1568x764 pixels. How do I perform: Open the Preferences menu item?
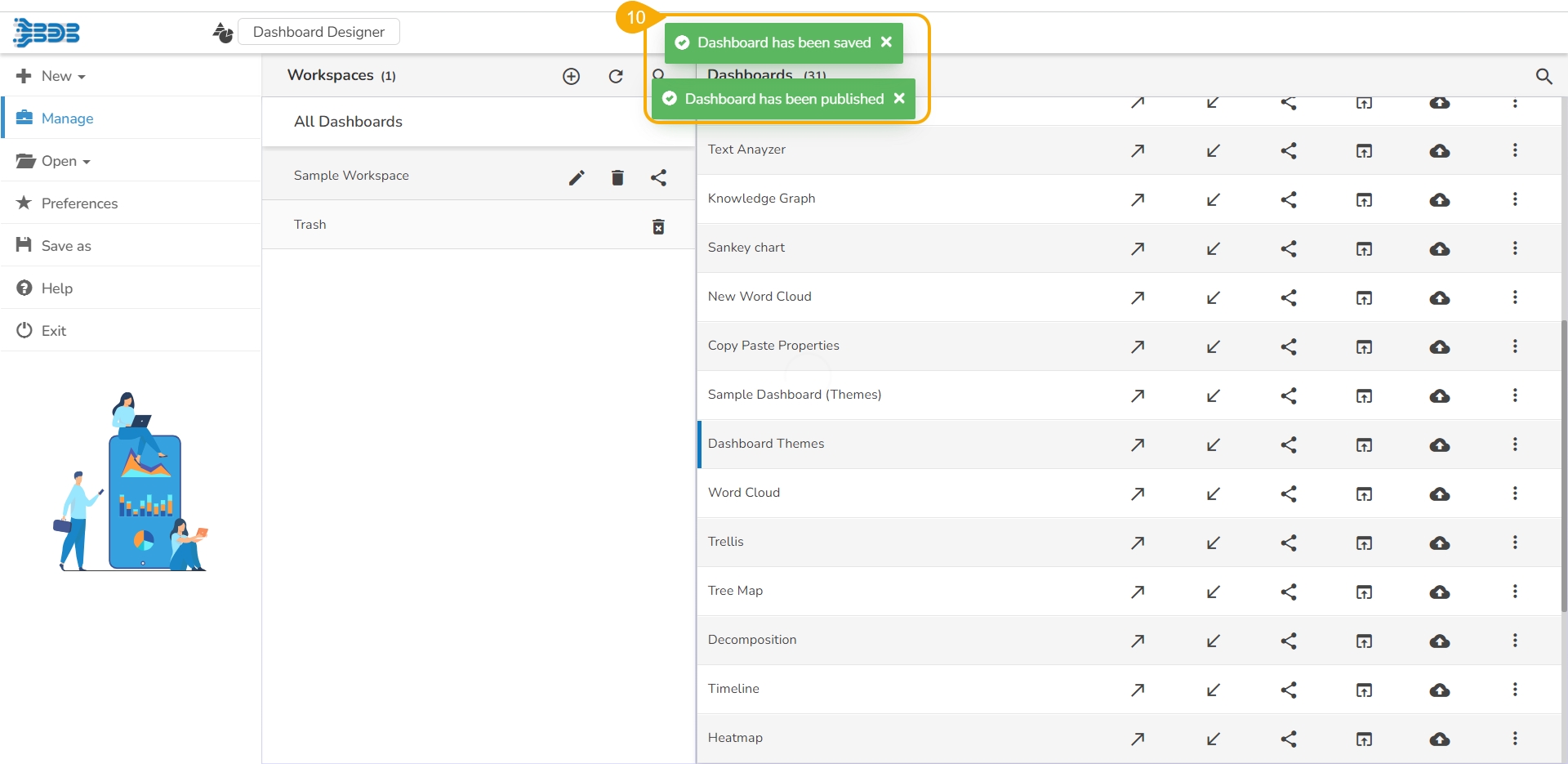click(x=79, y=203)
